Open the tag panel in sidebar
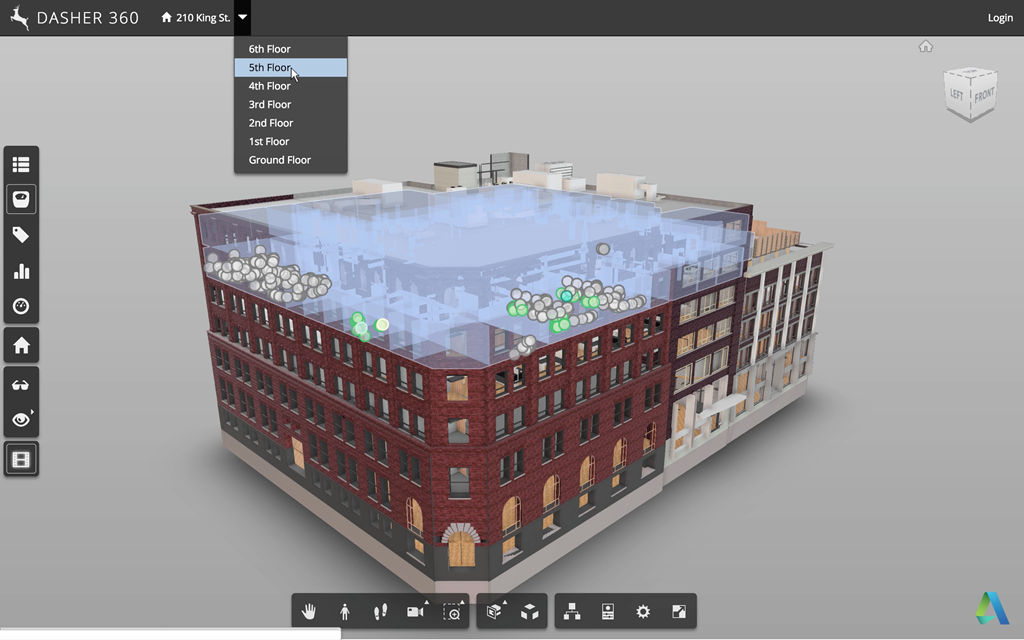This screenshot has width=1024, height=640. pos(21,235)
